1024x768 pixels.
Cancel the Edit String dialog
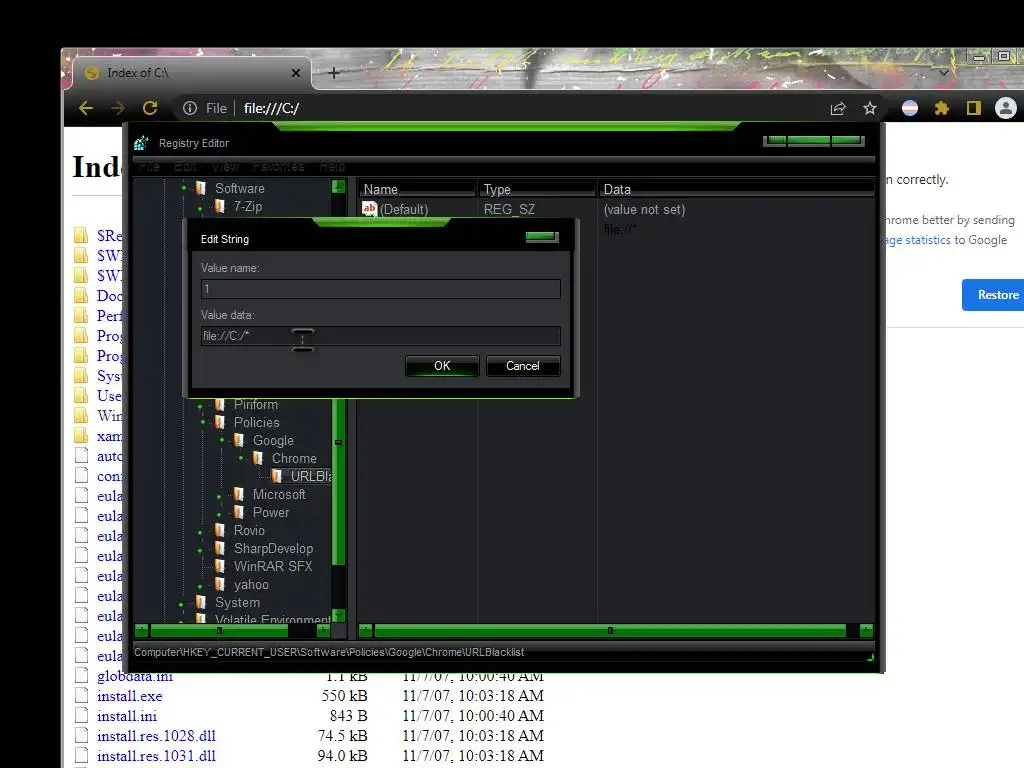[x=522, y=366]
